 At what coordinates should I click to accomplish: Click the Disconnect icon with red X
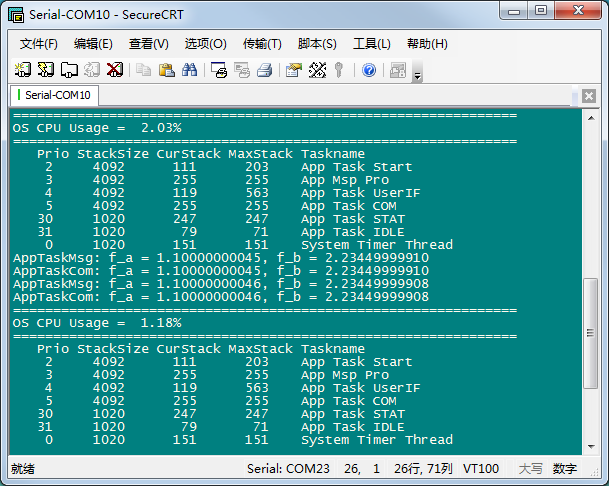115,70
